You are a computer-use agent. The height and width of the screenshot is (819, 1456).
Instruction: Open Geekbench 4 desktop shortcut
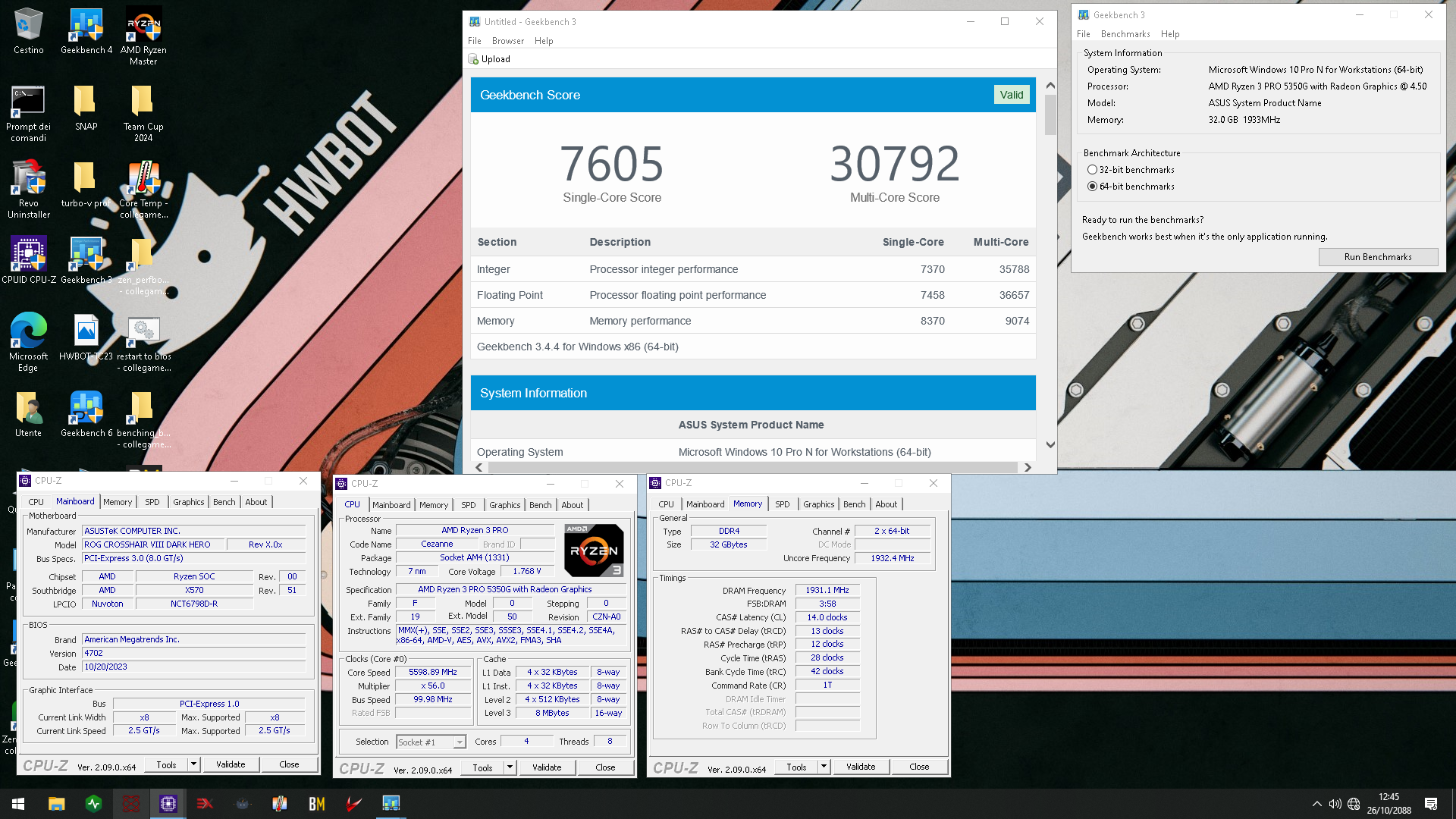point(86,31)
